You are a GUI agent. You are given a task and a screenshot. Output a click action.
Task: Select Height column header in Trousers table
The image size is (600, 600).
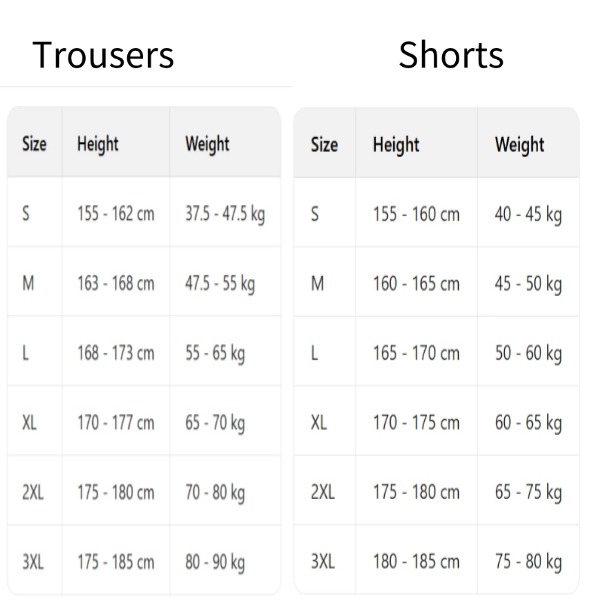coord(98,144)
